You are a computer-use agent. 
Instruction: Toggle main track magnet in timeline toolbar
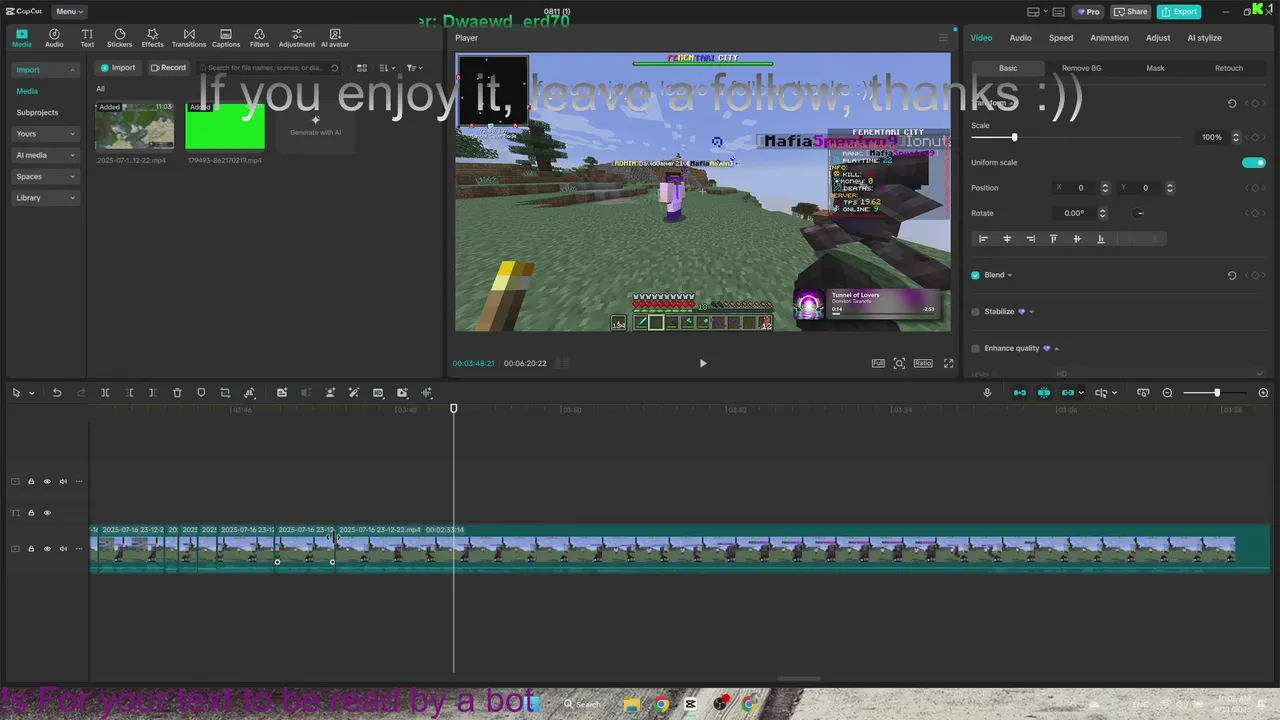pos(1019,393)
